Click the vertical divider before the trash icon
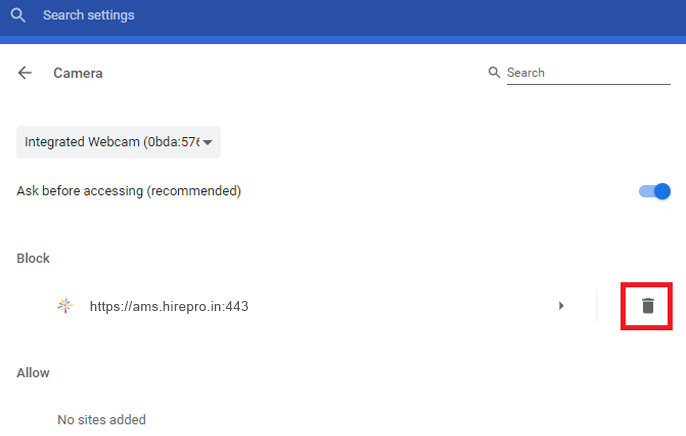Image resolution: width=686 pixels, height=436 pixels. point(596,306)
